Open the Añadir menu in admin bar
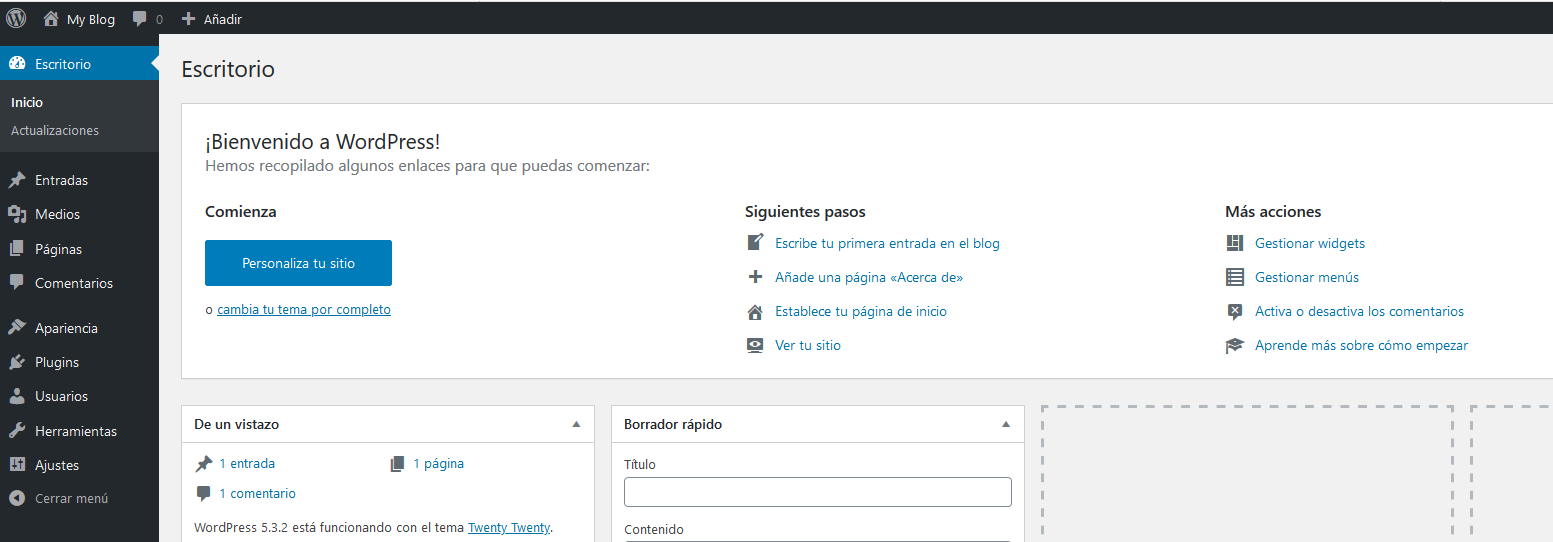1553x542 pixels. [211, 19]
